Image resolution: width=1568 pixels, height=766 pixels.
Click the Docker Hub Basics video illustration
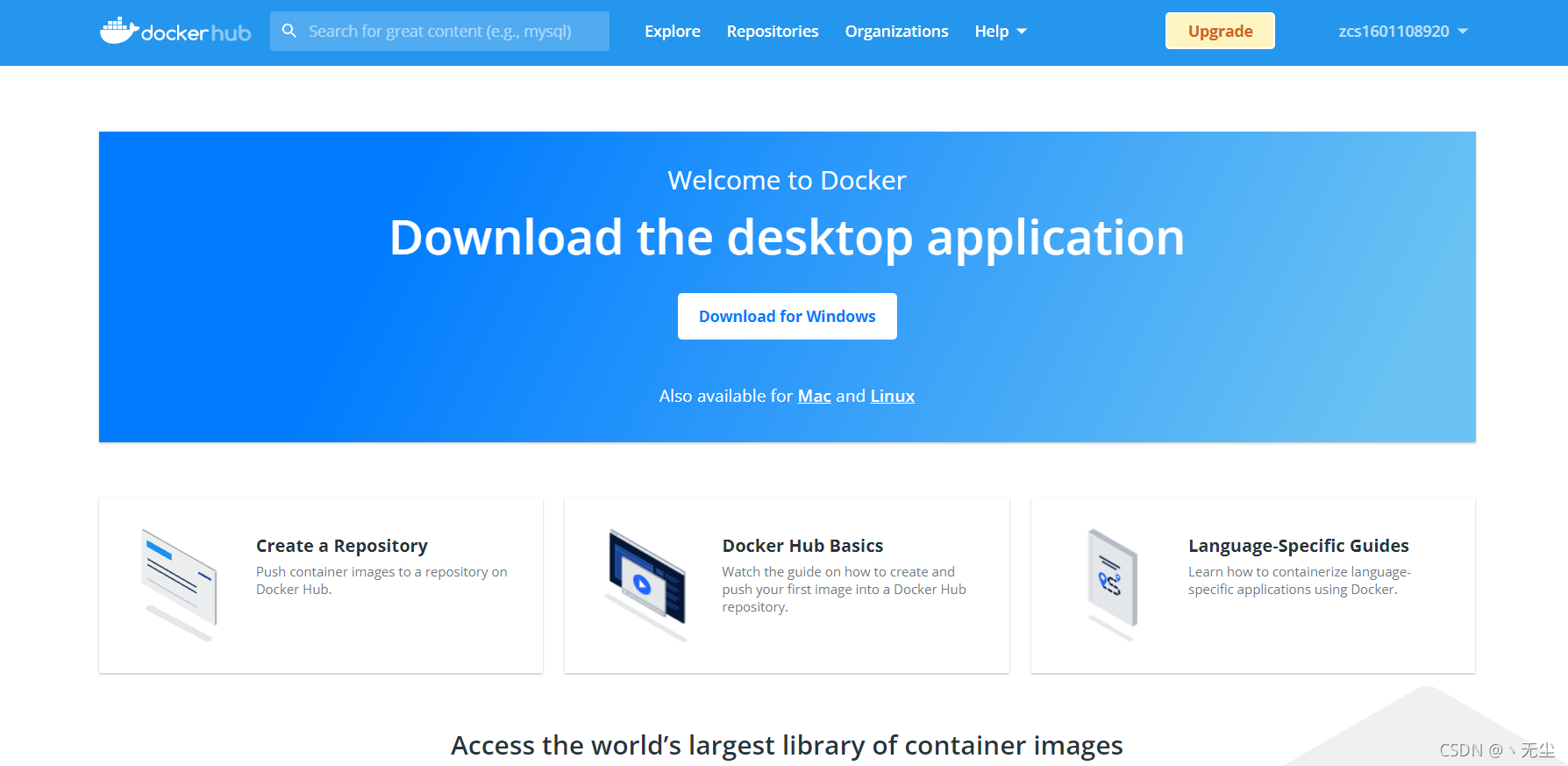[x=645, y=584]
